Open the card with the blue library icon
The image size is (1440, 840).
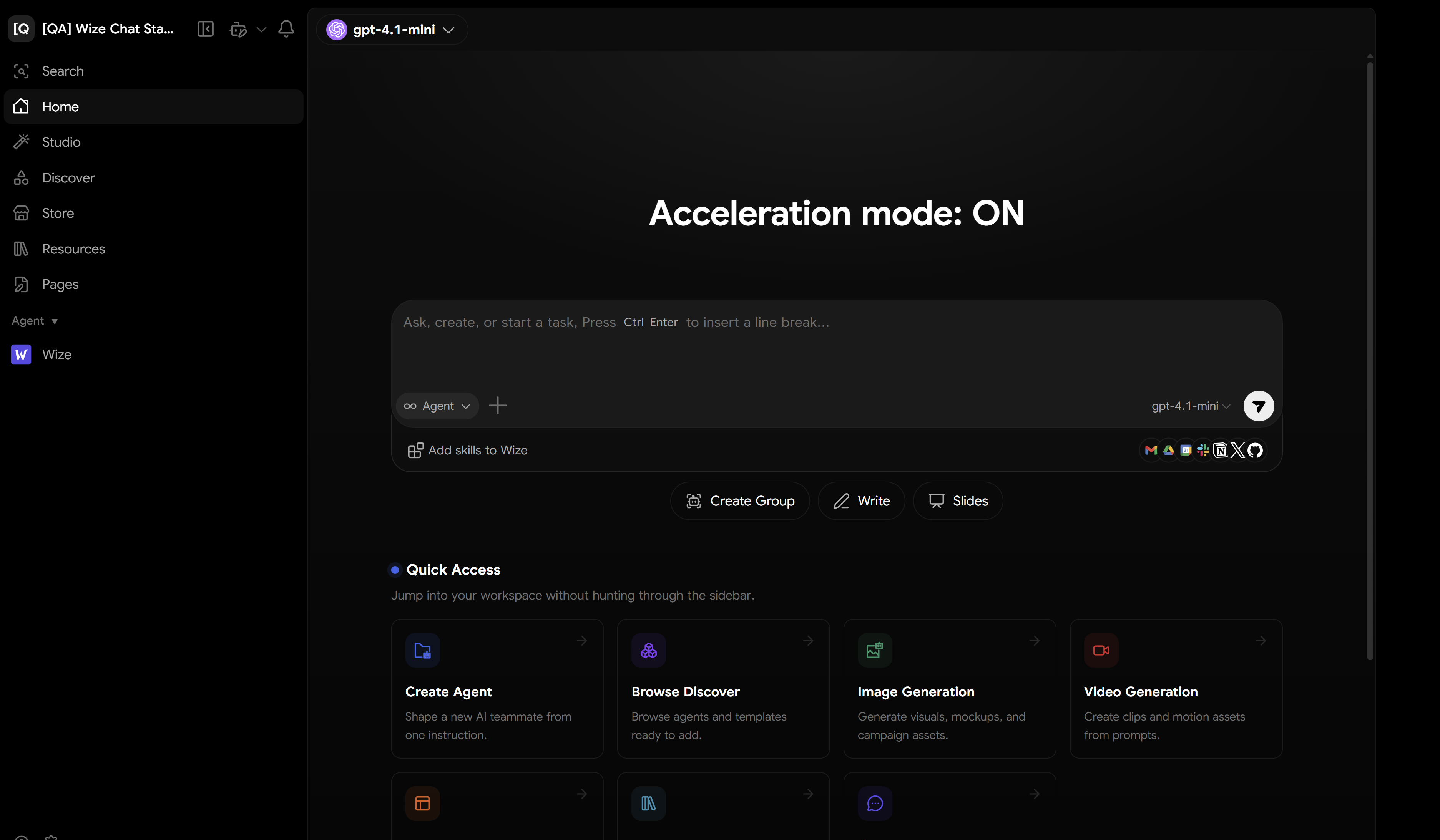click(723, 806)
